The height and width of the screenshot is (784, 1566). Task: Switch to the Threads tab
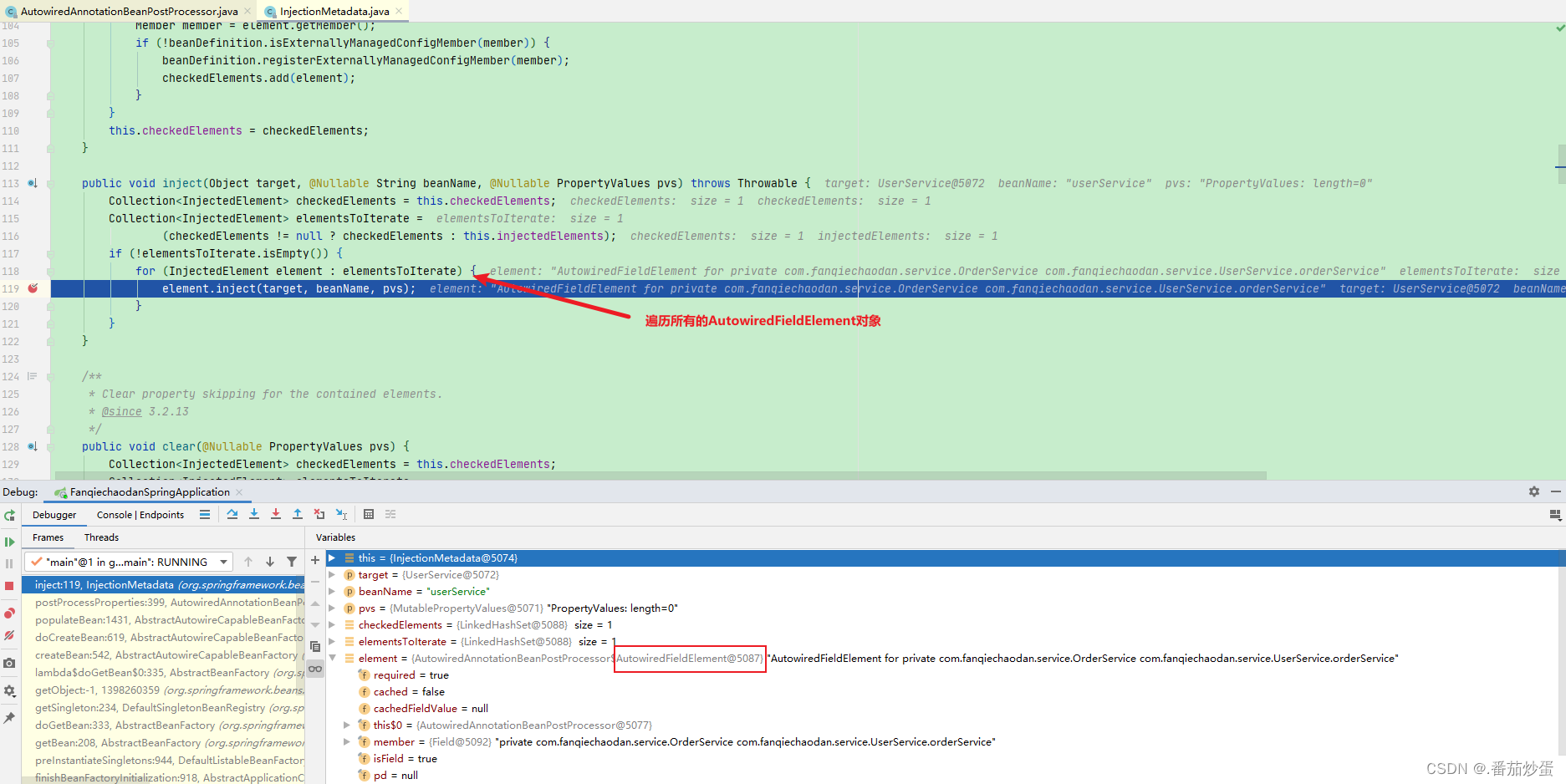click(x=101, y=537)
